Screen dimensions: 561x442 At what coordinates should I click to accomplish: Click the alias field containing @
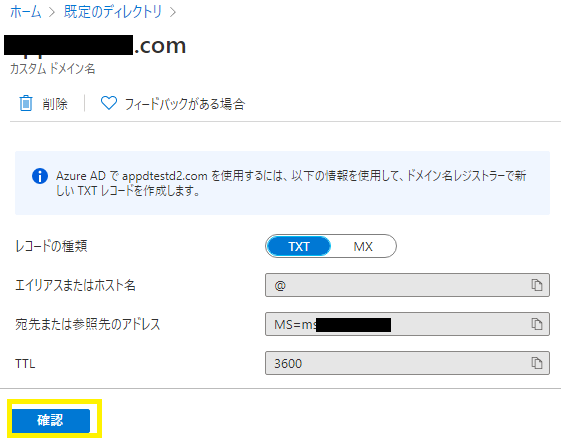[407, 285]
